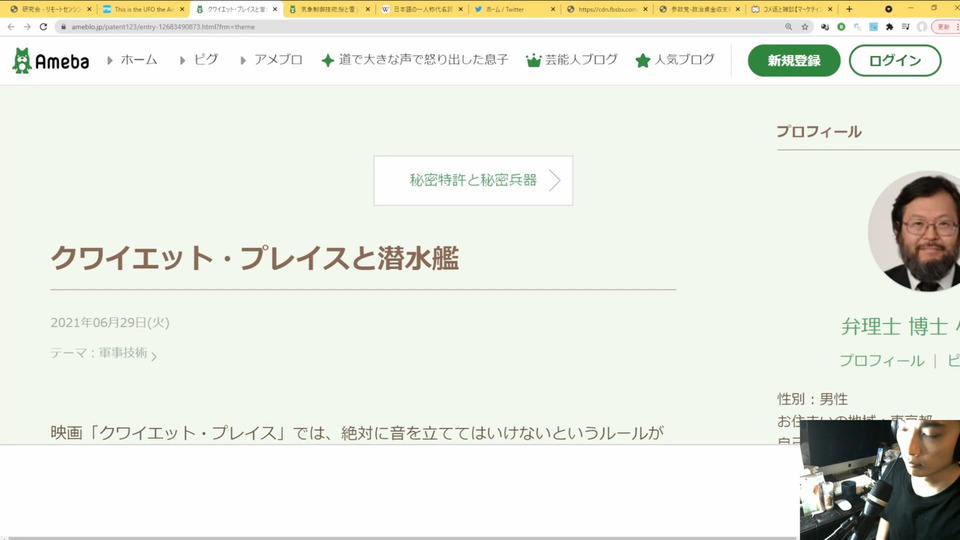The image size is (960, 540).
Task: Click the circular dot icon in title bar
Action: click(x=888, y=9)
